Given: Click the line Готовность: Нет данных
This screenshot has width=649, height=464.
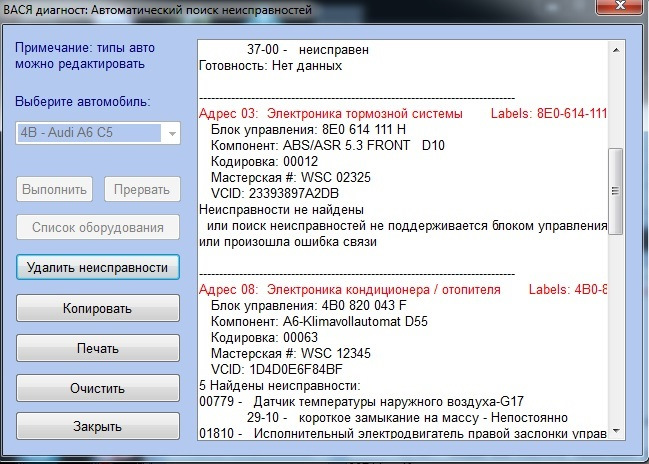Looking at the screenshot, I should 271,66.
